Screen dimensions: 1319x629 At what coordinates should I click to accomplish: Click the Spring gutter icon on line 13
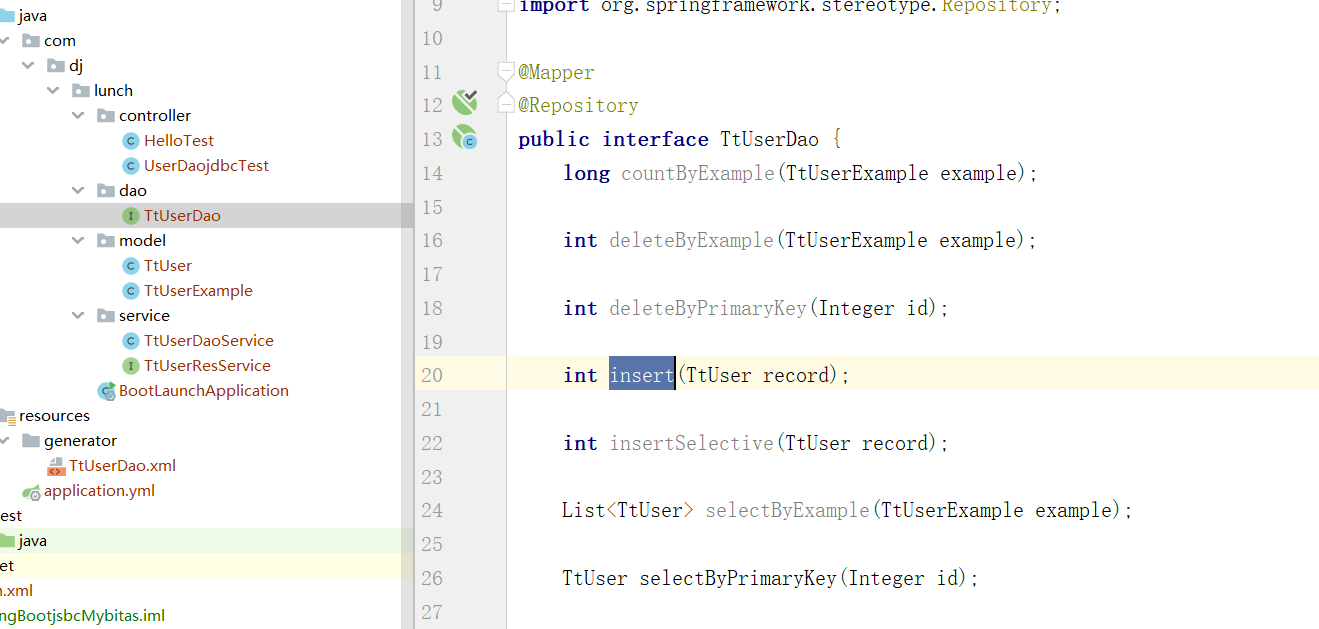click(464, 138)
